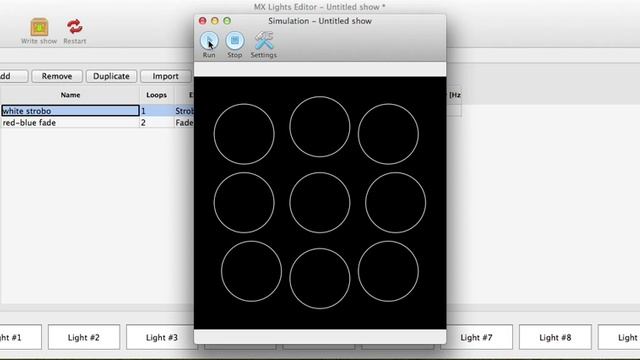Open the Import button in the editor

point(165,76)
